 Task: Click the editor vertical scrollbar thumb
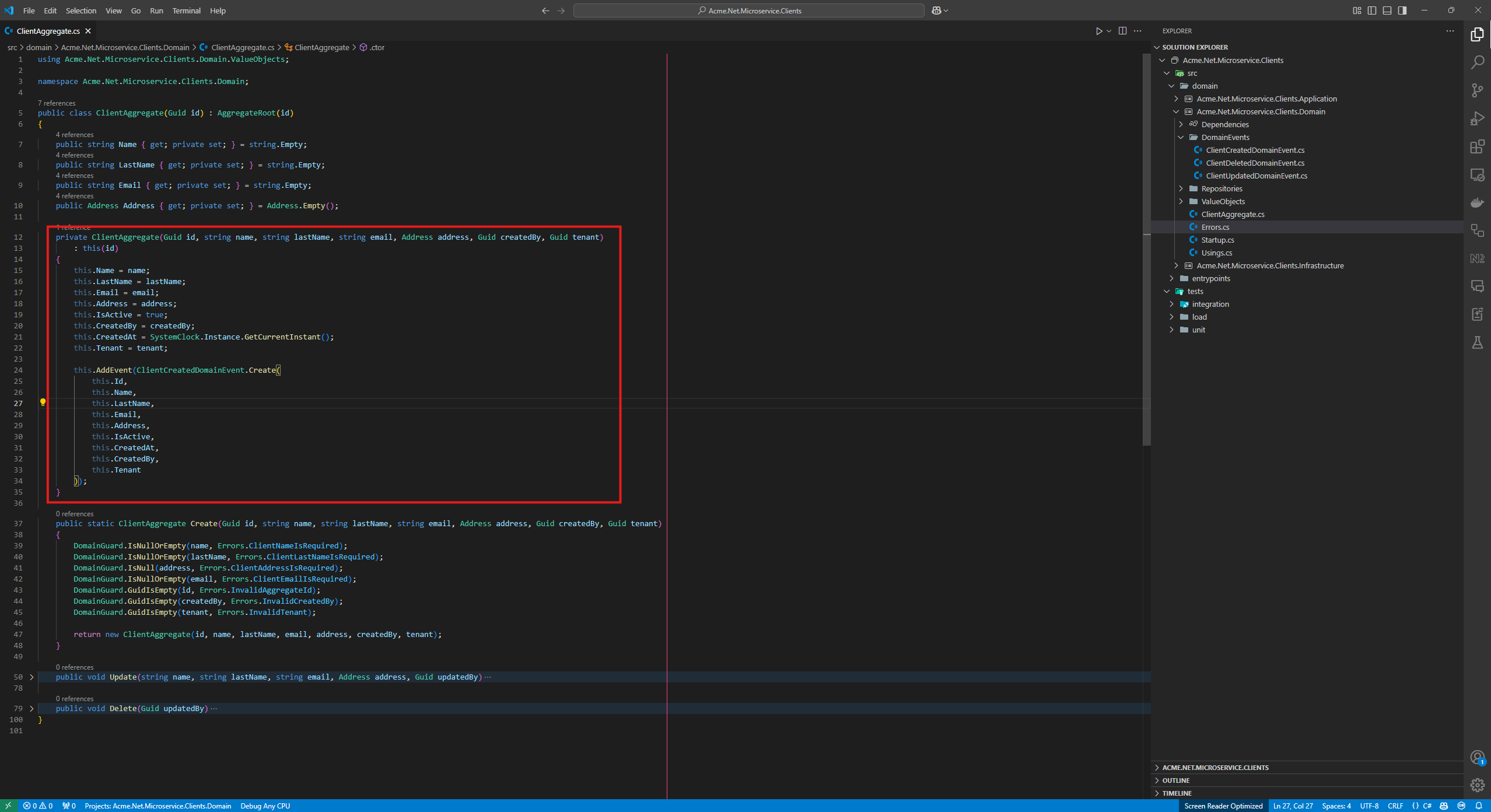tap(1146, 251)
